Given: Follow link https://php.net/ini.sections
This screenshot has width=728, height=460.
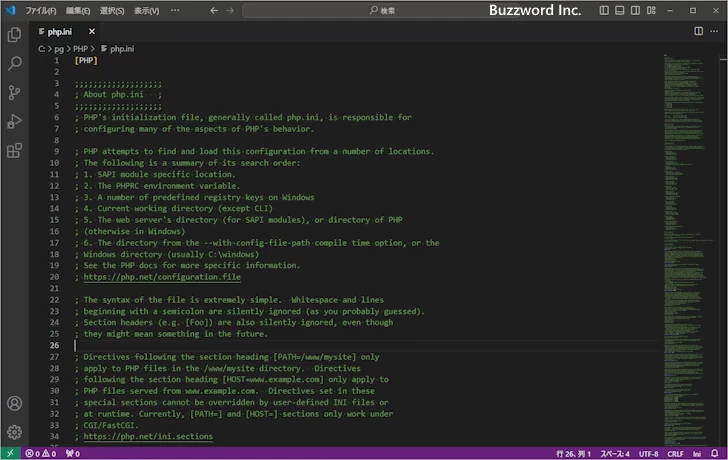Looking at the screenshot, I should [148, 437].
